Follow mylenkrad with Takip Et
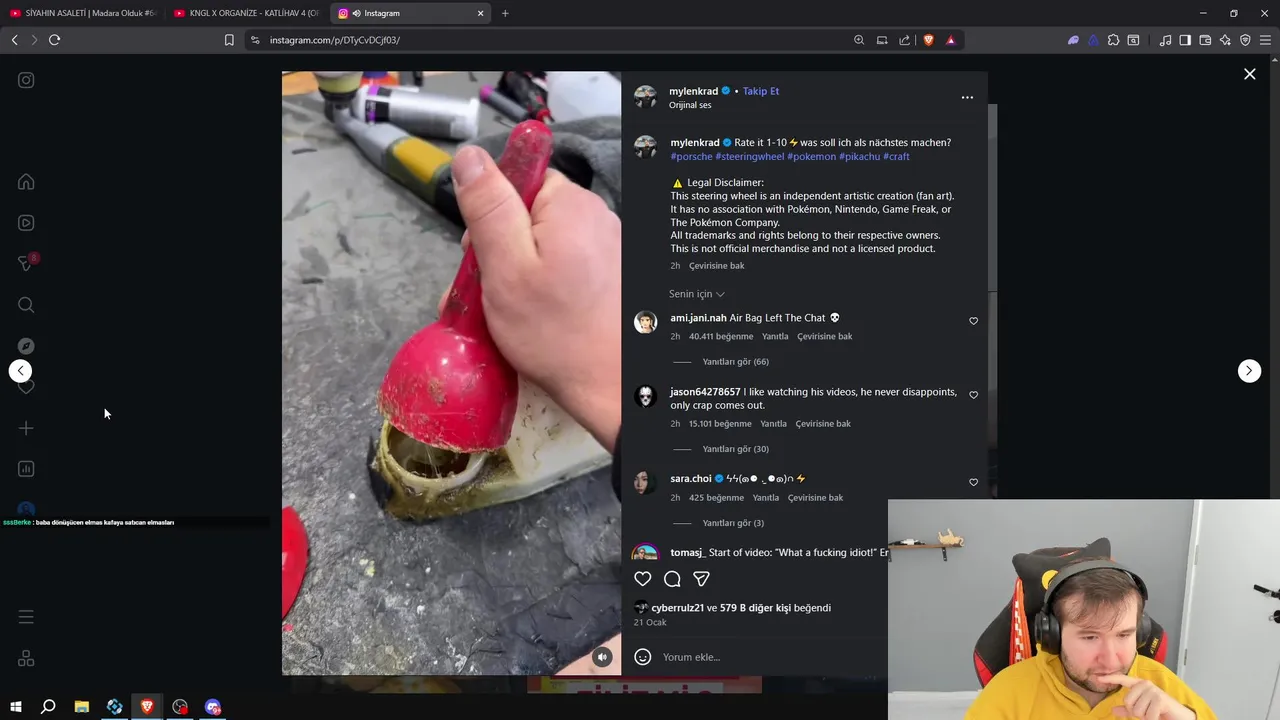1280x720 pixels. tap(761, 91)
